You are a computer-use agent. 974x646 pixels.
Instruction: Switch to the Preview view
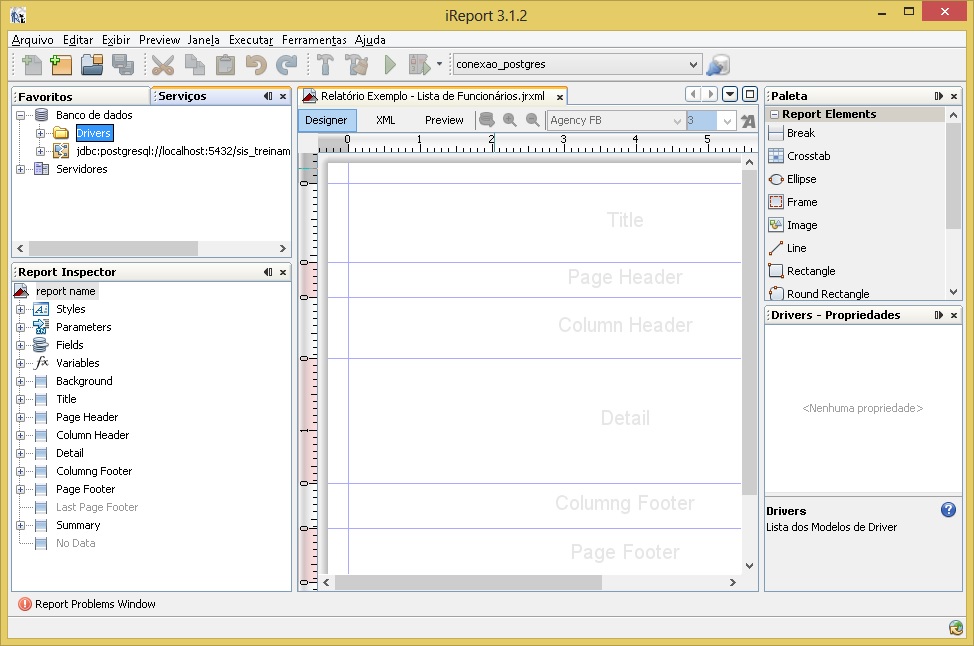(444, 120)
